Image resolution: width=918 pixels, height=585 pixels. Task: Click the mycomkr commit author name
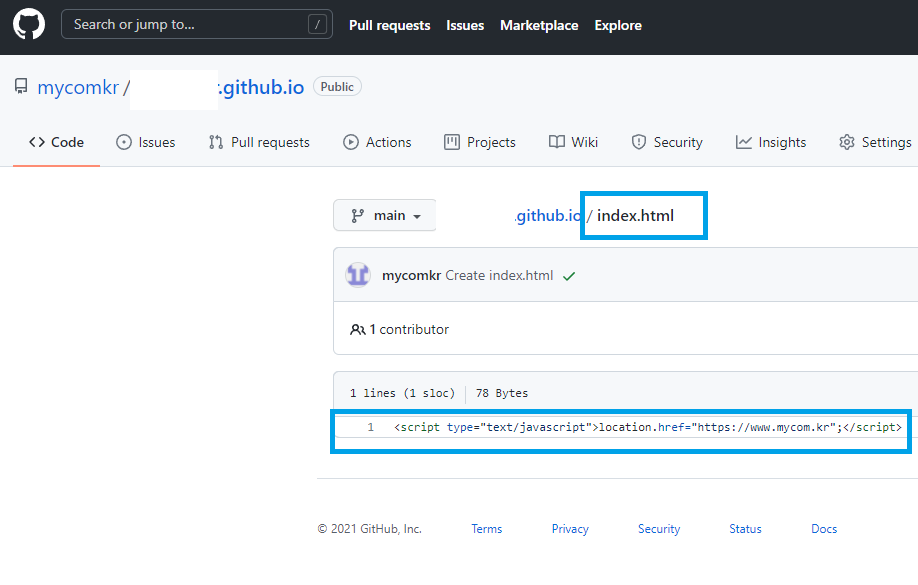(411, 276)
